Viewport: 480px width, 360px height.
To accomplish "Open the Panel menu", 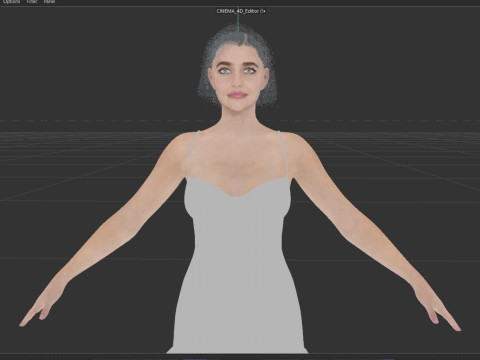I will (49, 2).
